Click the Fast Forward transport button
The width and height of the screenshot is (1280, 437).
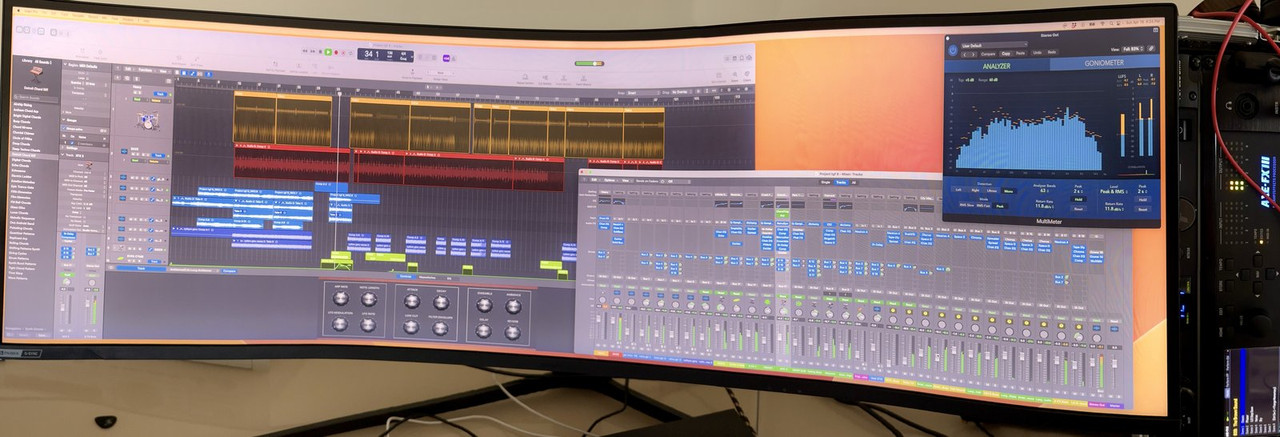[312, 51]
